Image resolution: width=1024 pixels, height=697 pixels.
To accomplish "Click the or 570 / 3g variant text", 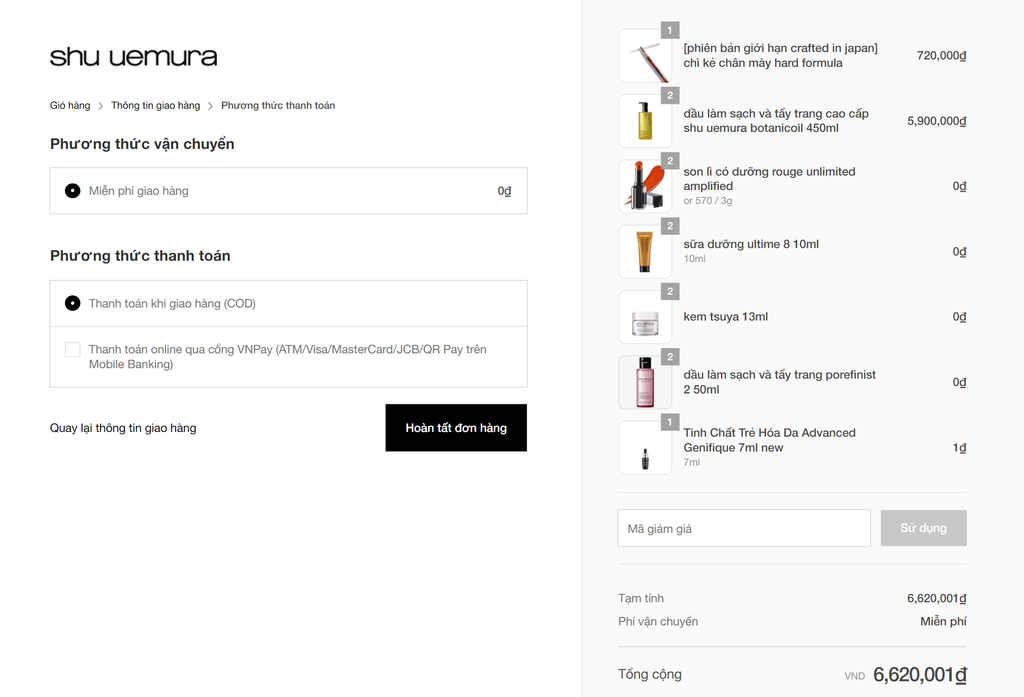I will (x=708, y=201).
